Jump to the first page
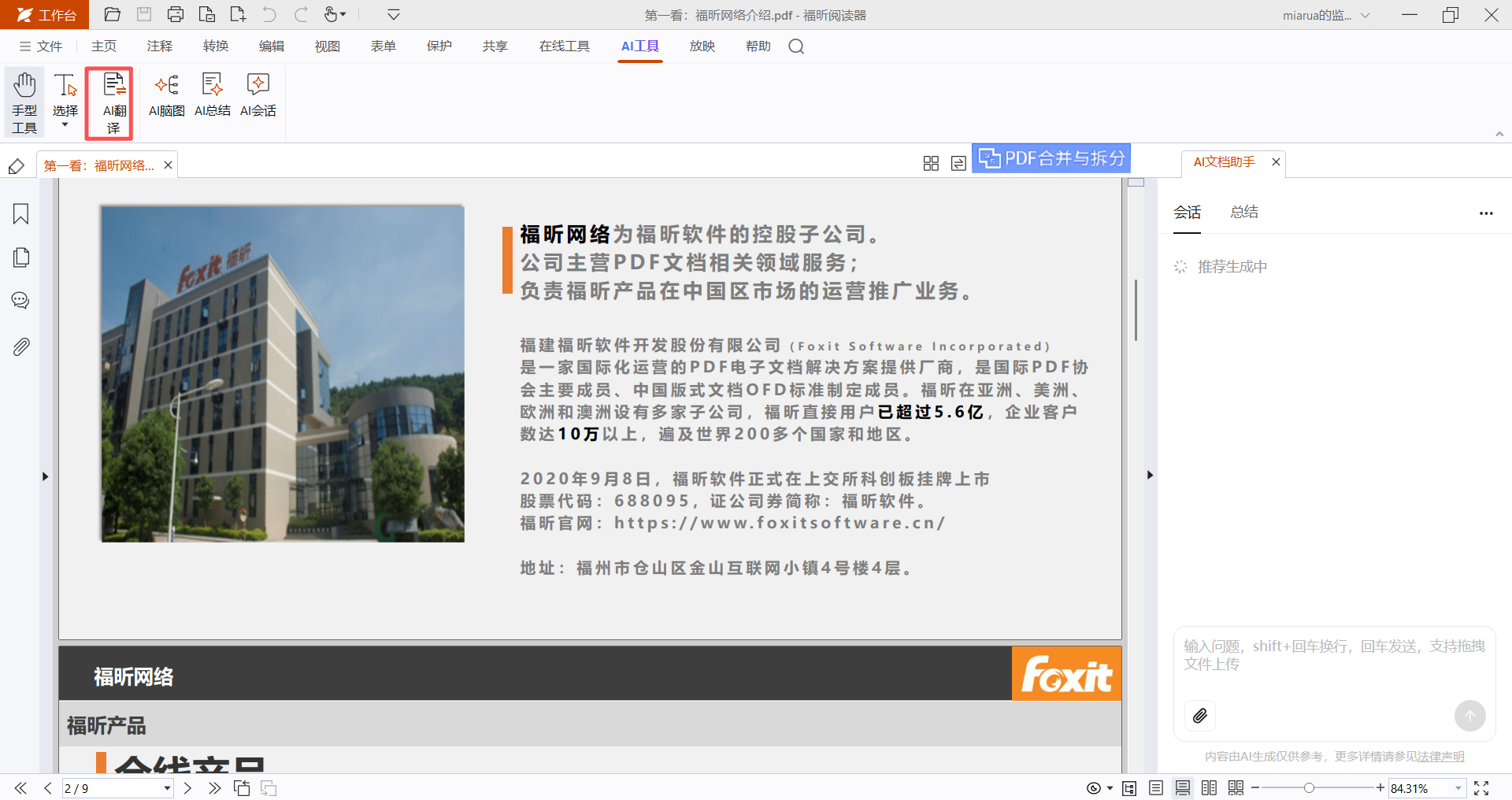 [x=20, y=788]
